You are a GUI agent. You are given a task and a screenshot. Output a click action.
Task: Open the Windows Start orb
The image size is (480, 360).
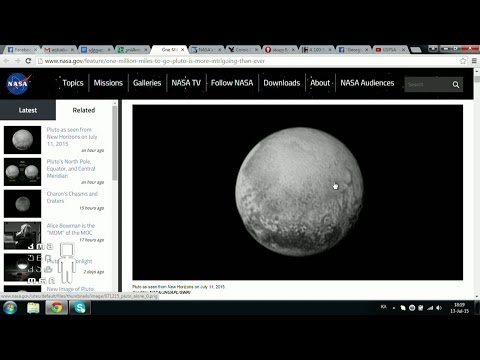coord(10,307)
